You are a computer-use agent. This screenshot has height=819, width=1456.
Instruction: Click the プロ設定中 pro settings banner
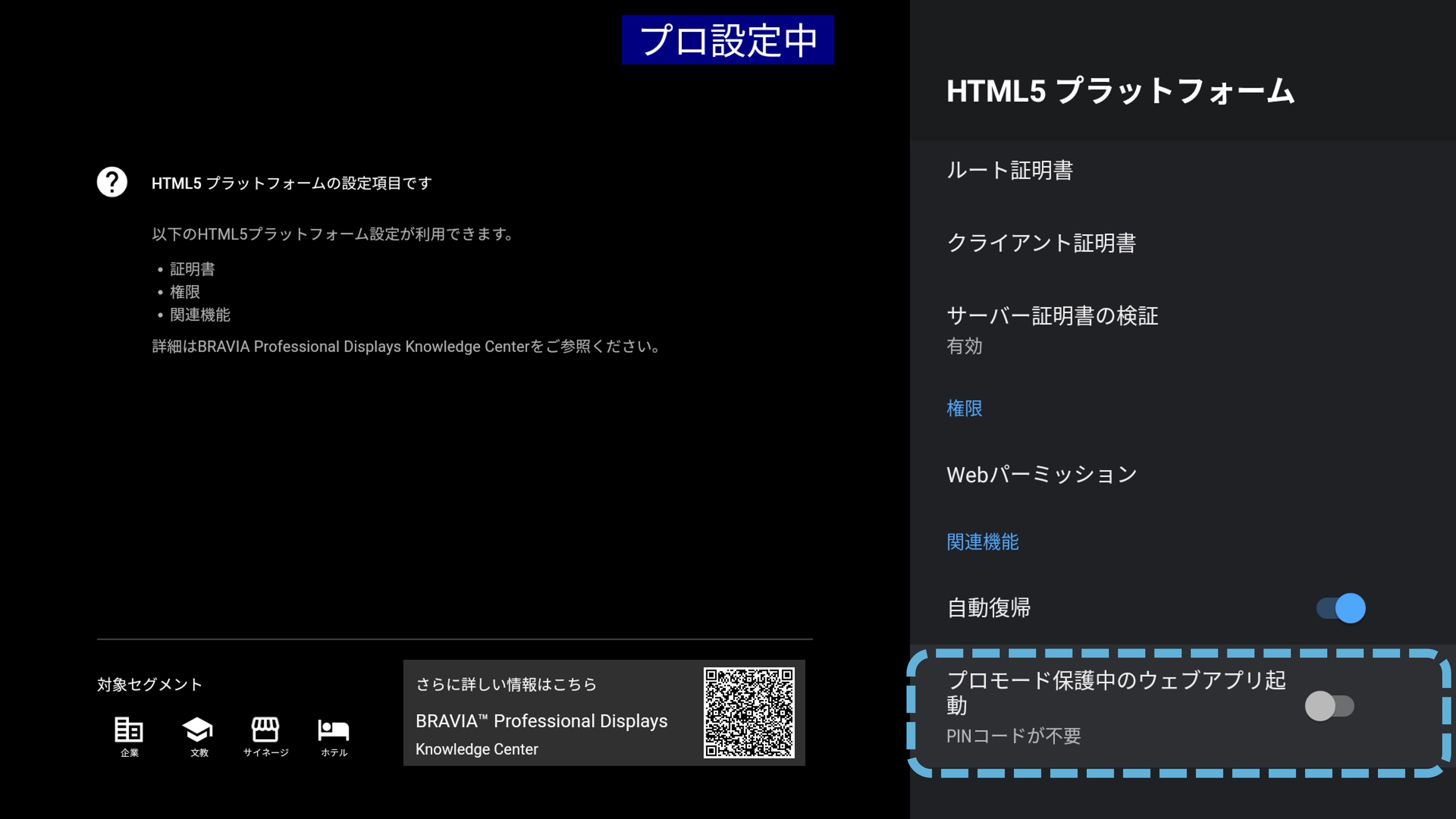click(x=727, y=40)
